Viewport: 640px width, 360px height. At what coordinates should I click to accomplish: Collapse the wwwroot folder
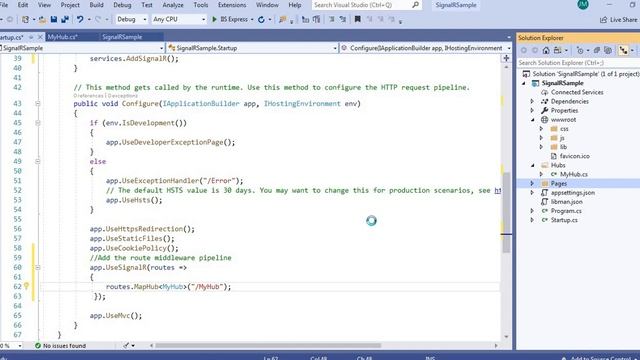(x=533, y=120)
